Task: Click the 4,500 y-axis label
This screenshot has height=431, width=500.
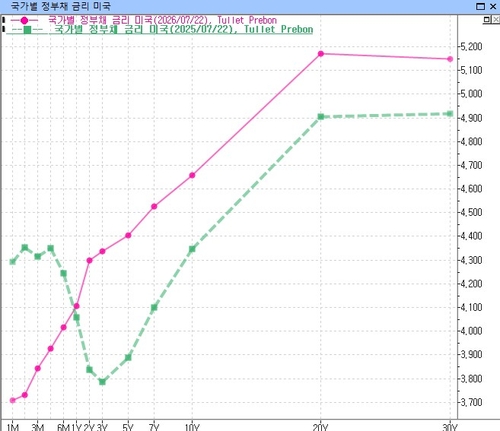Action: [x=471, y=212]
